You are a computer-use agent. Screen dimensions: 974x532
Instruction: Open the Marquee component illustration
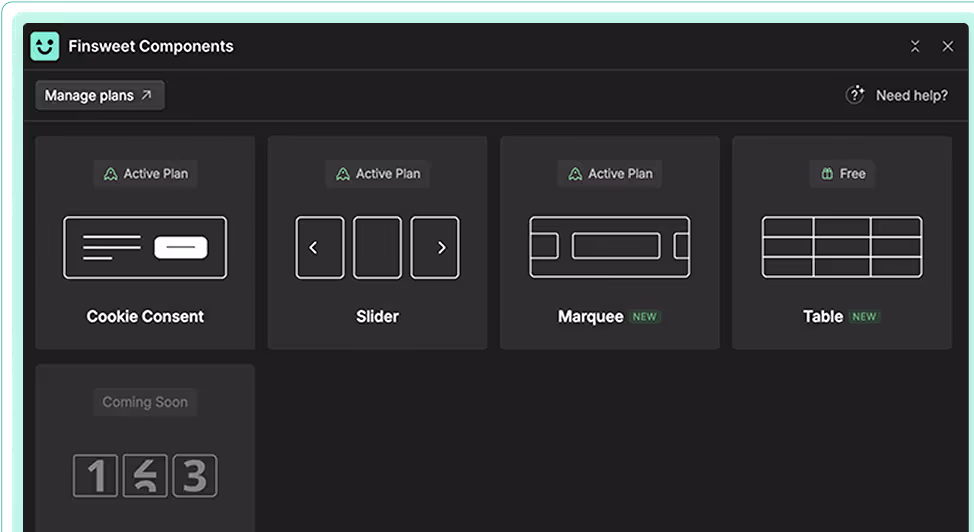click(x=610, y=247)
